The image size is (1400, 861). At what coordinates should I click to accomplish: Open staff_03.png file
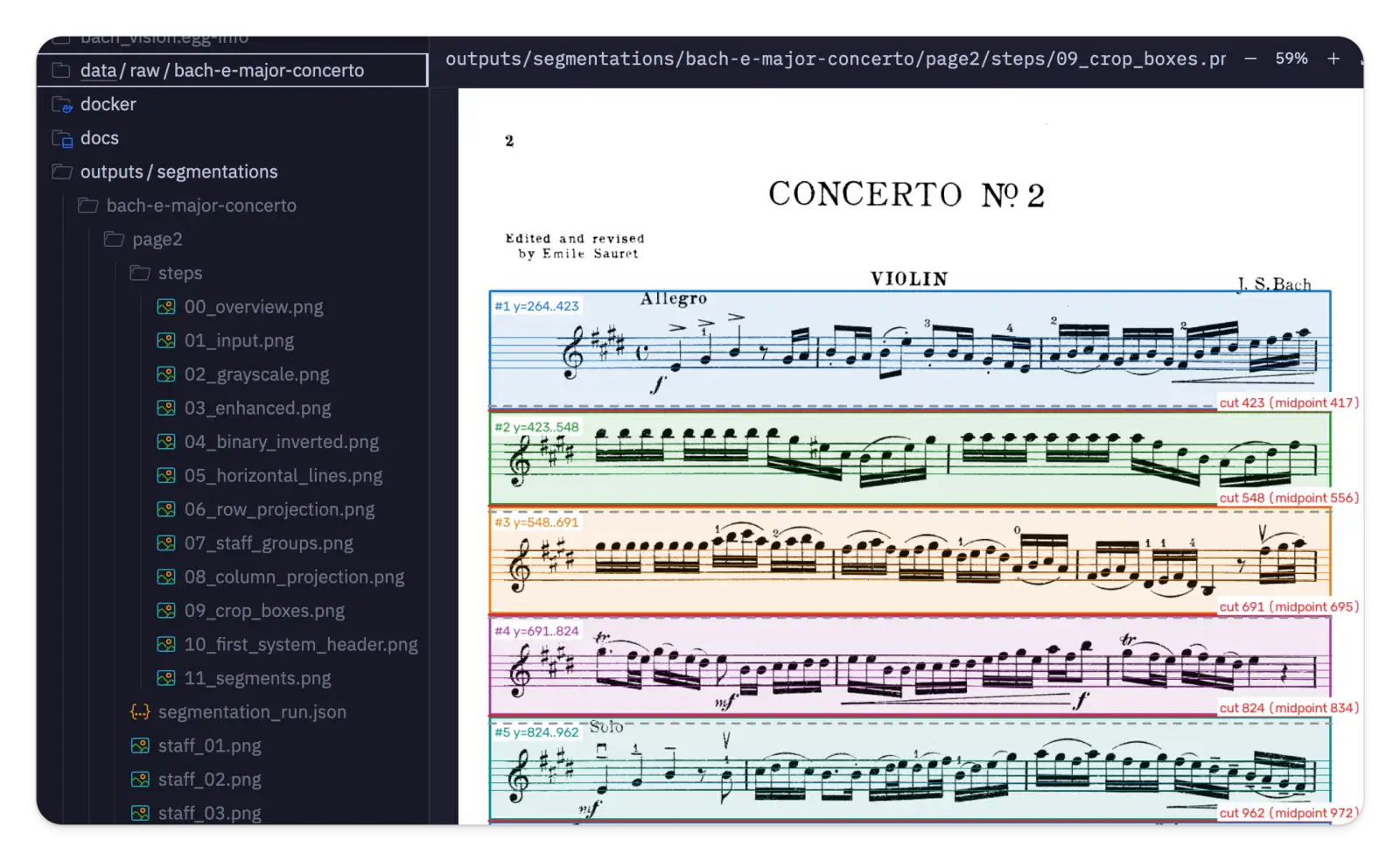[x=209, y=813]
